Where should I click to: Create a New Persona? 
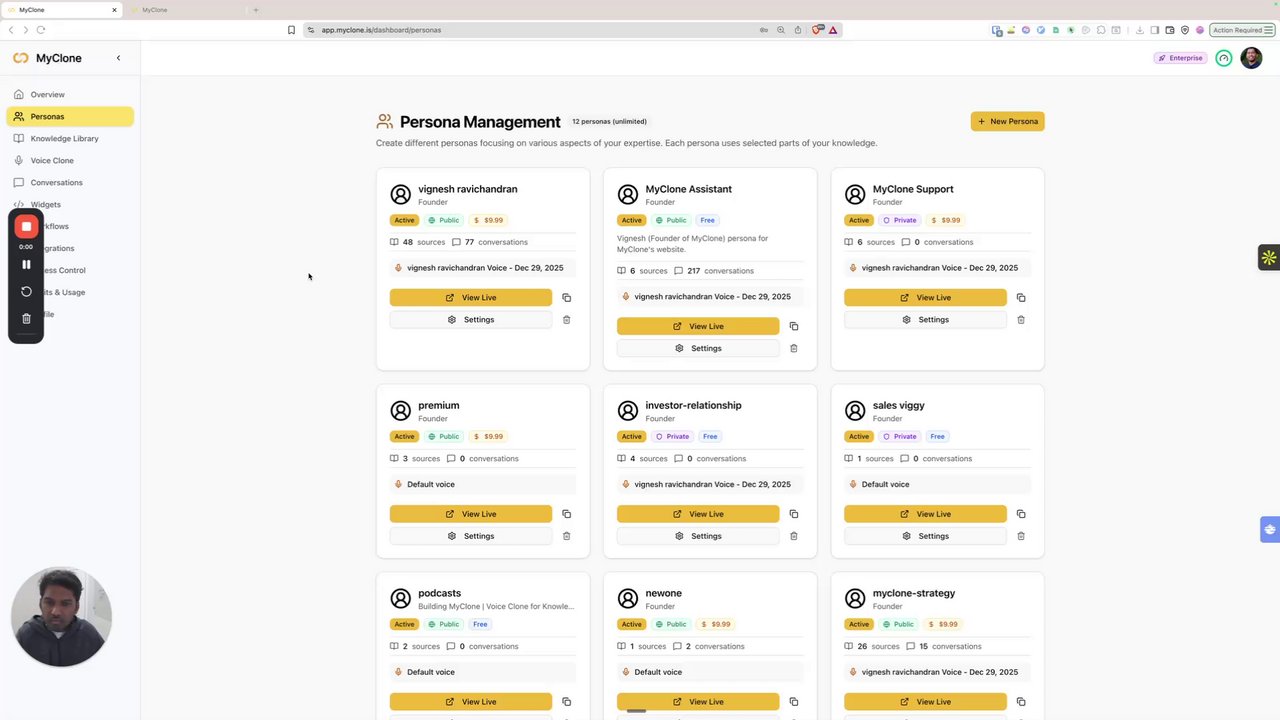(1007, 122)
